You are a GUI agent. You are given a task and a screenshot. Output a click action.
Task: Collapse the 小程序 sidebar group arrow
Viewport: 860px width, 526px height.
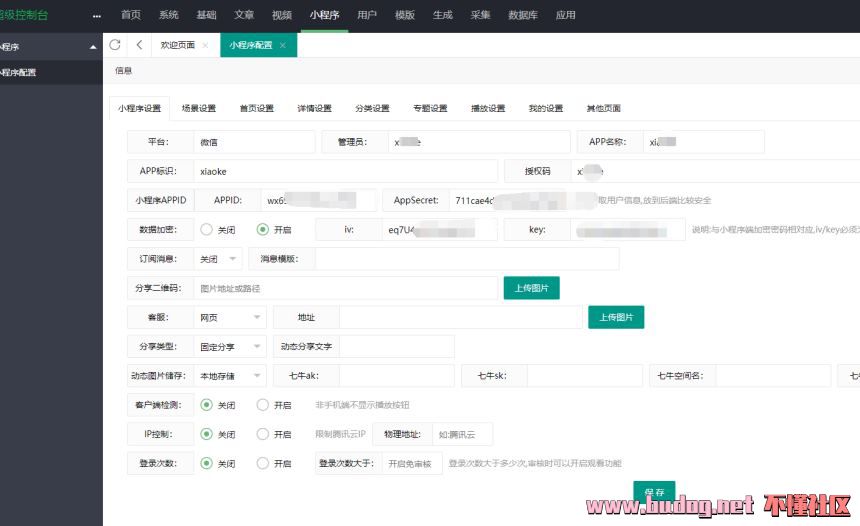point(93,47)
